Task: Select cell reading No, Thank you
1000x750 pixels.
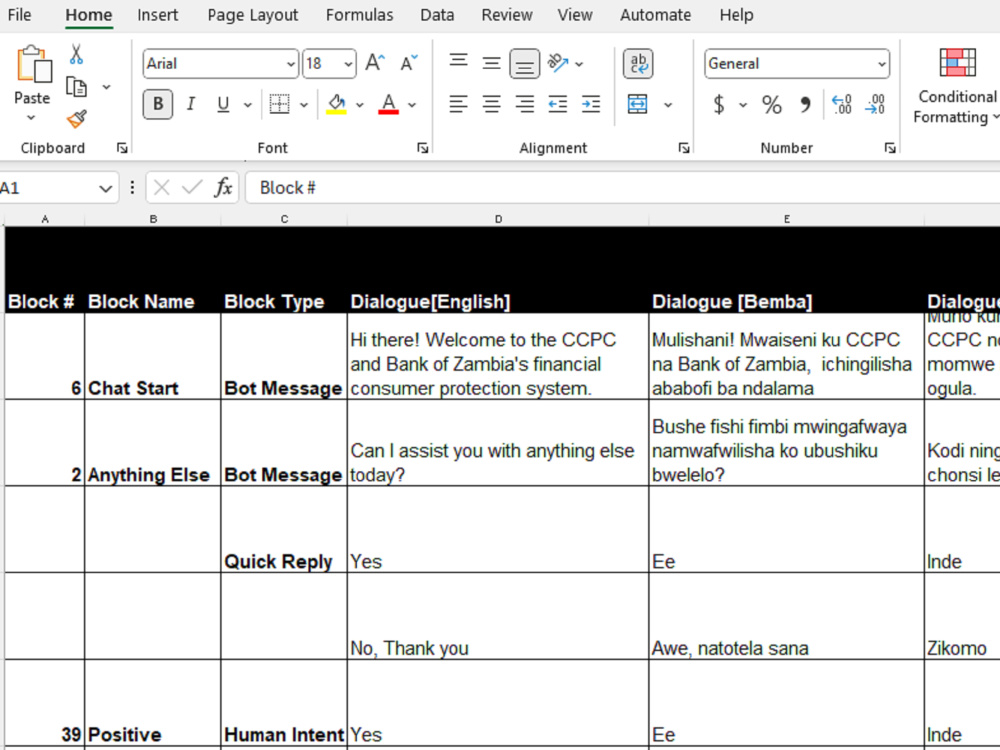Action: tap(498, 616)
